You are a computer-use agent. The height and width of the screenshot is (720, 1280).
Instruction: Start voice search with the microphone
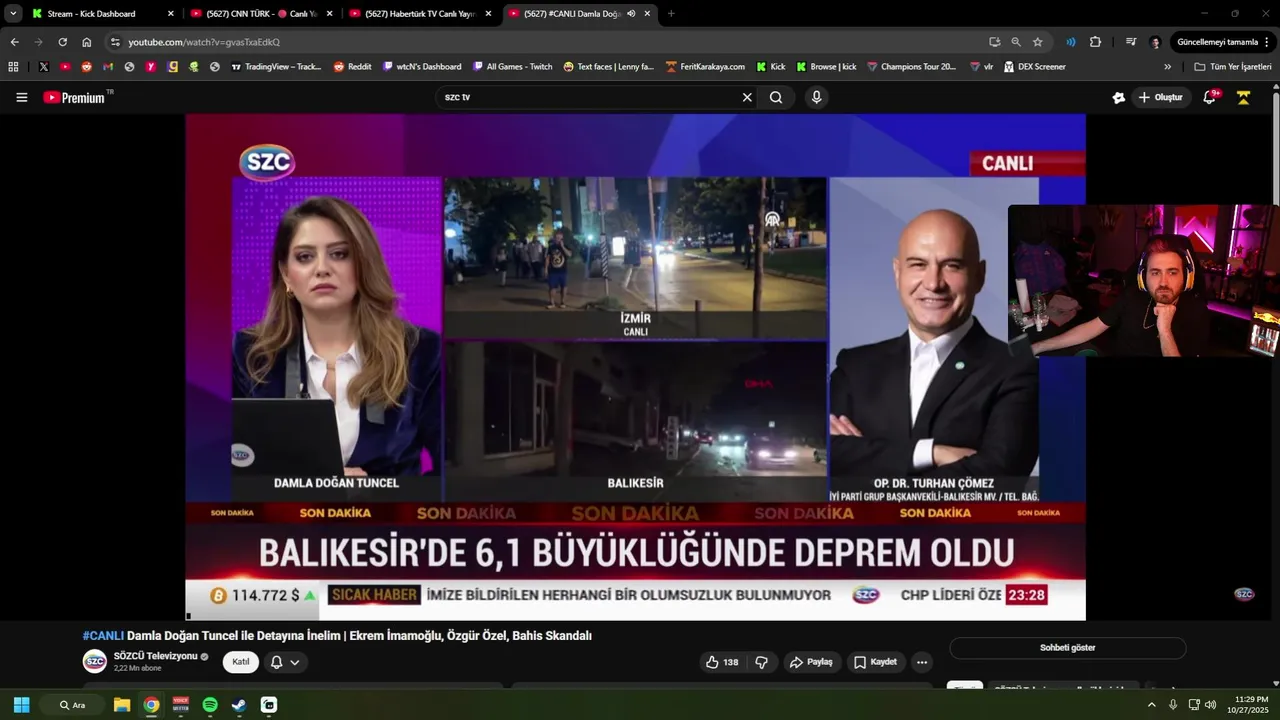coord(817,97)
